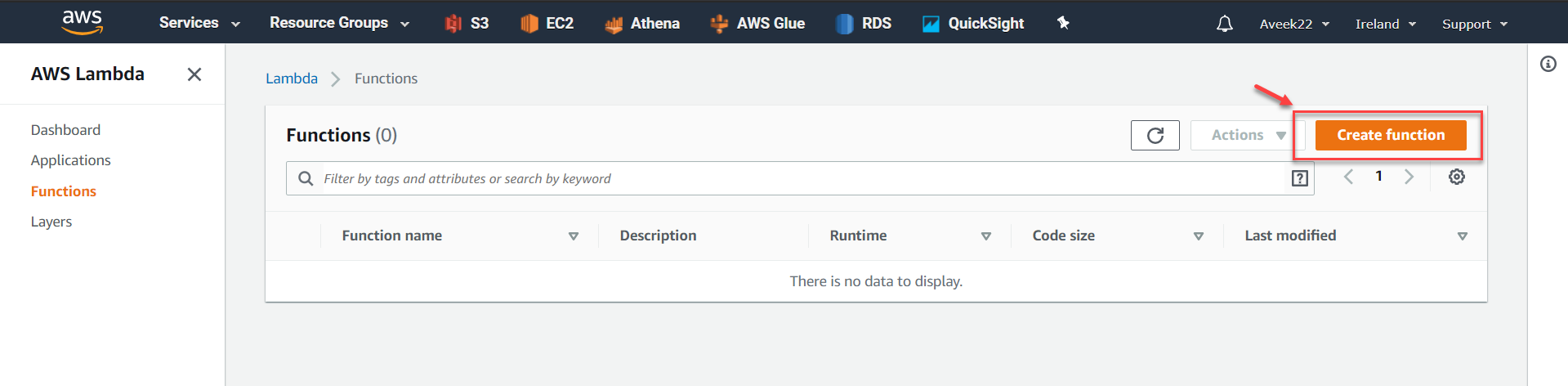Open the AWS Glue shortcut
The height and width of the screenshot is (386, 1568).
click(757, 24)
